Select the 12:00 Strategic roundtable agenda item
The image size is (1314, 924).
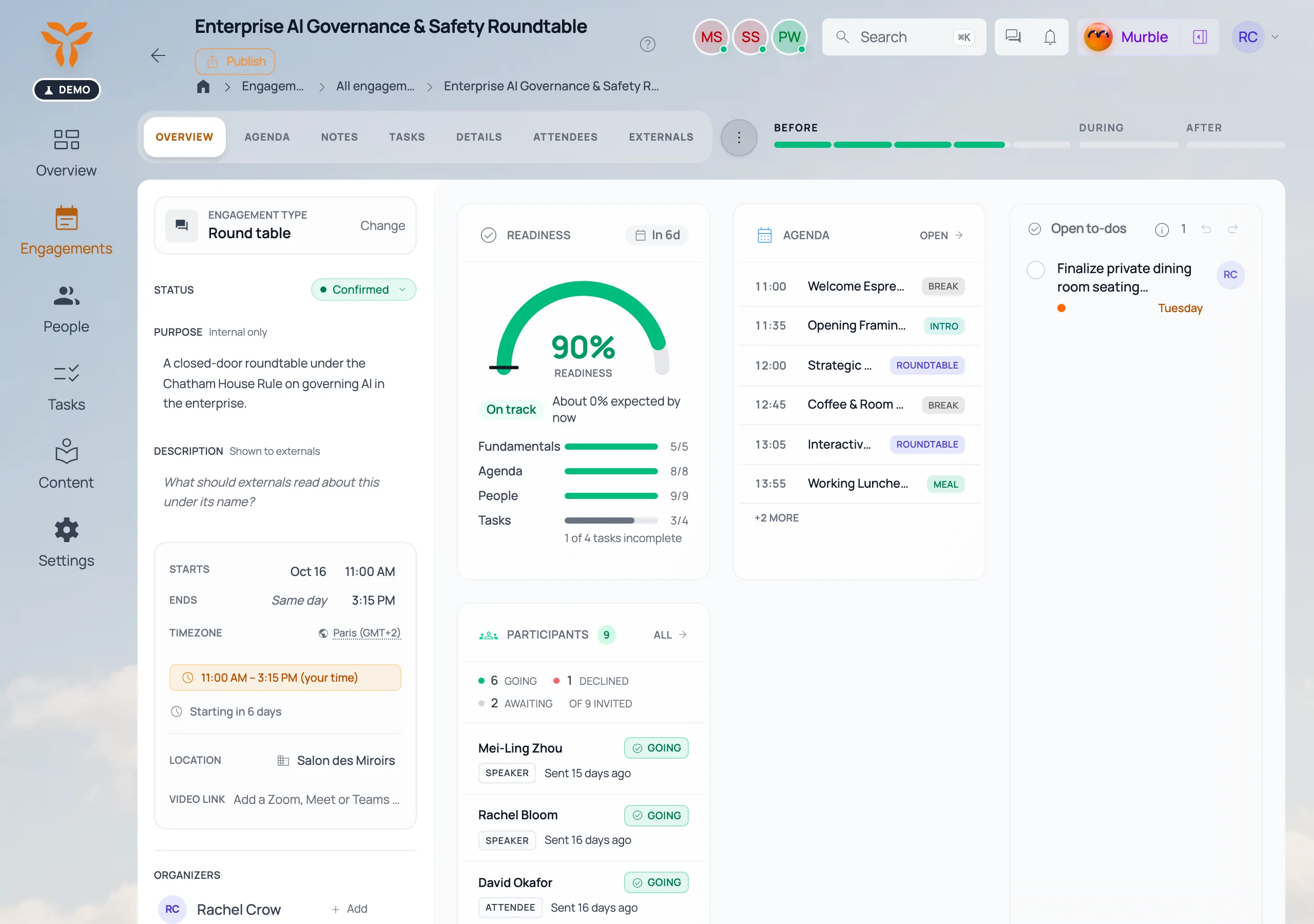(859, 365)
